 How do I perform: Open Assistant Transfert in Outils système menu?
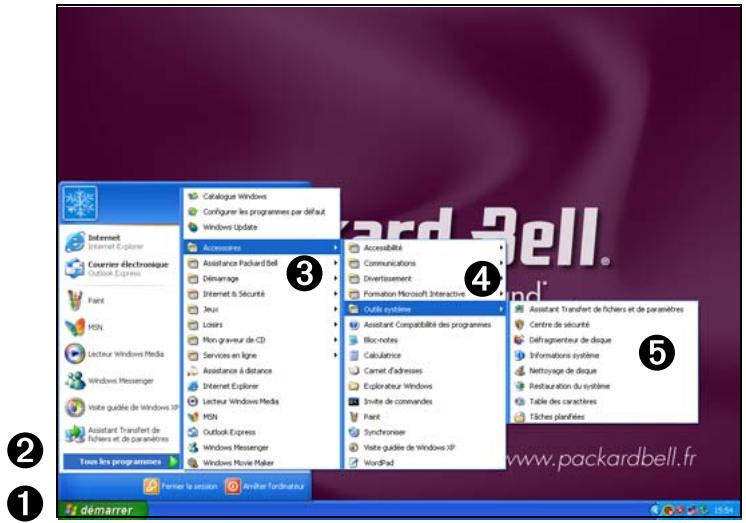604,309
